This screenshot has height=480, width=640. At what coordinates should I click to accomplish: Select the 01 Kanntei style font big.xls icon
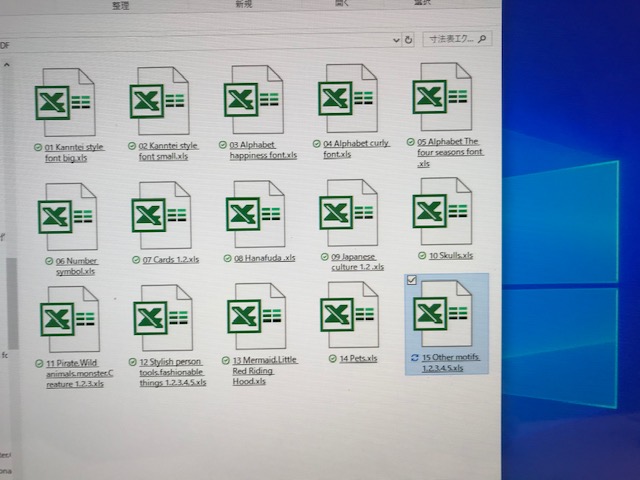pyautogui.click(x=65, y=102)
